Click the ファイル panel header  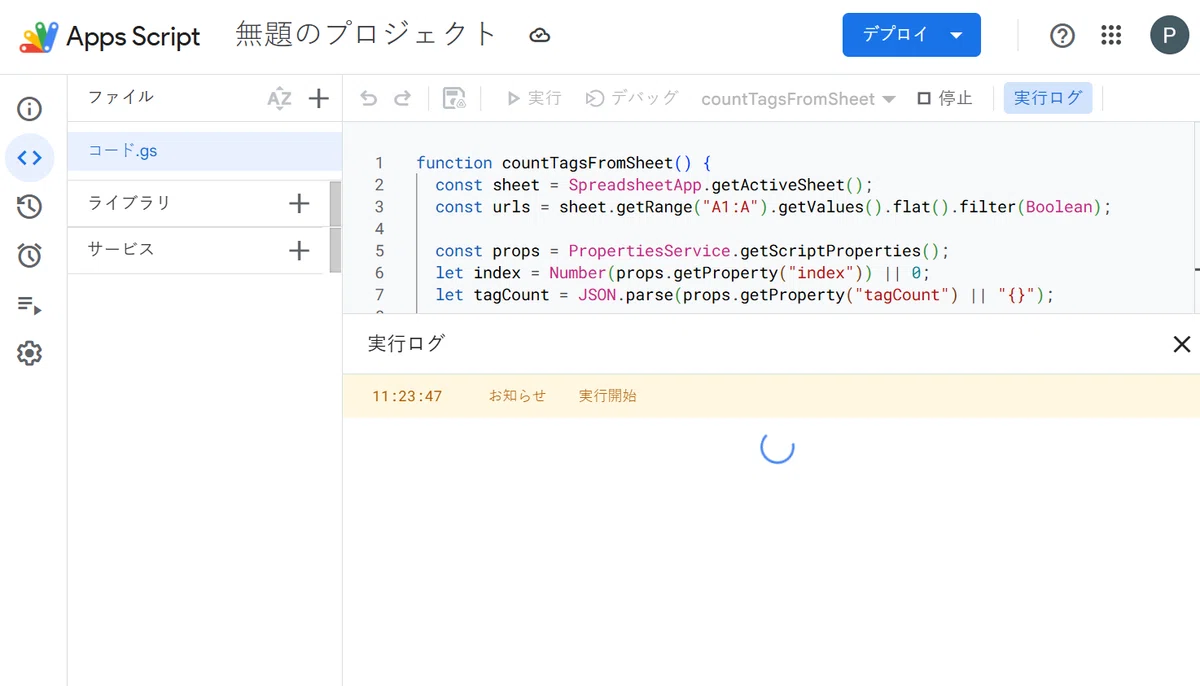click(x=121, y=97)
